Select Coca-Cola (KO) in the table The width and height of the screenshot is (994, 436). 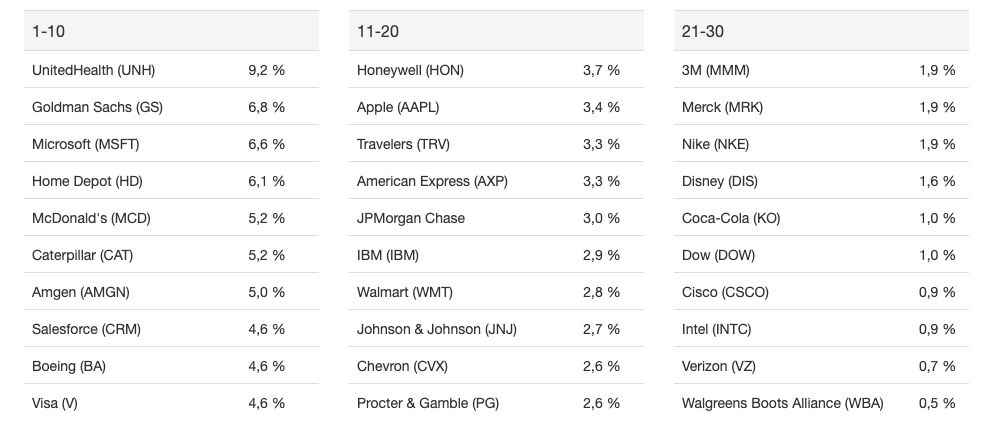point(730,218)
